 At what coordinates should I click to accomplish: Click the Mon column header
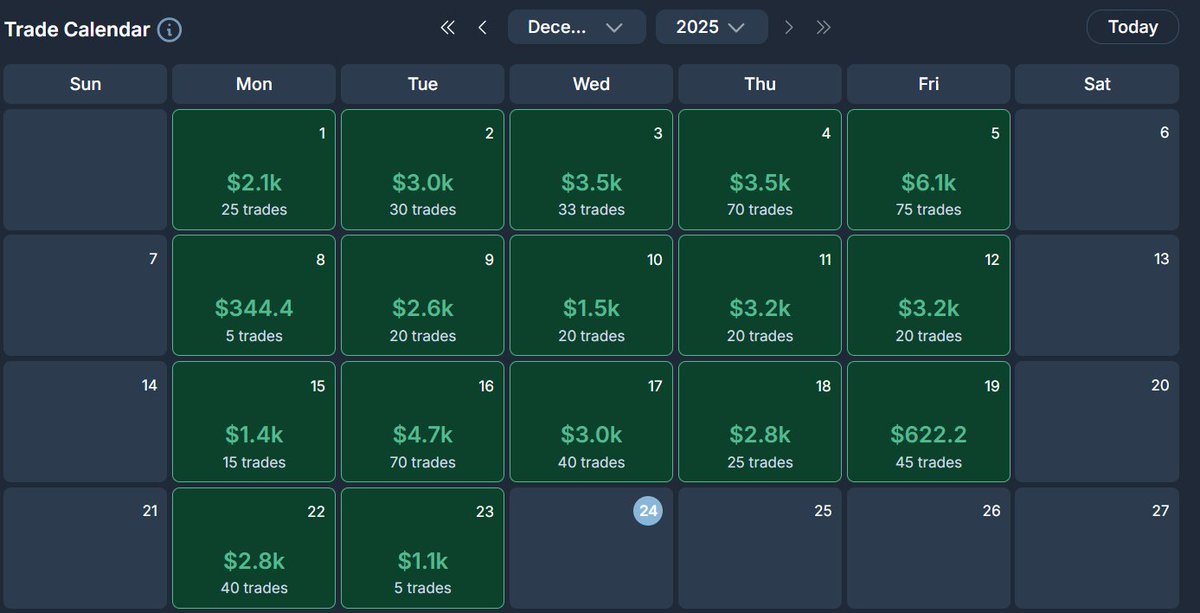coord(254,84)
